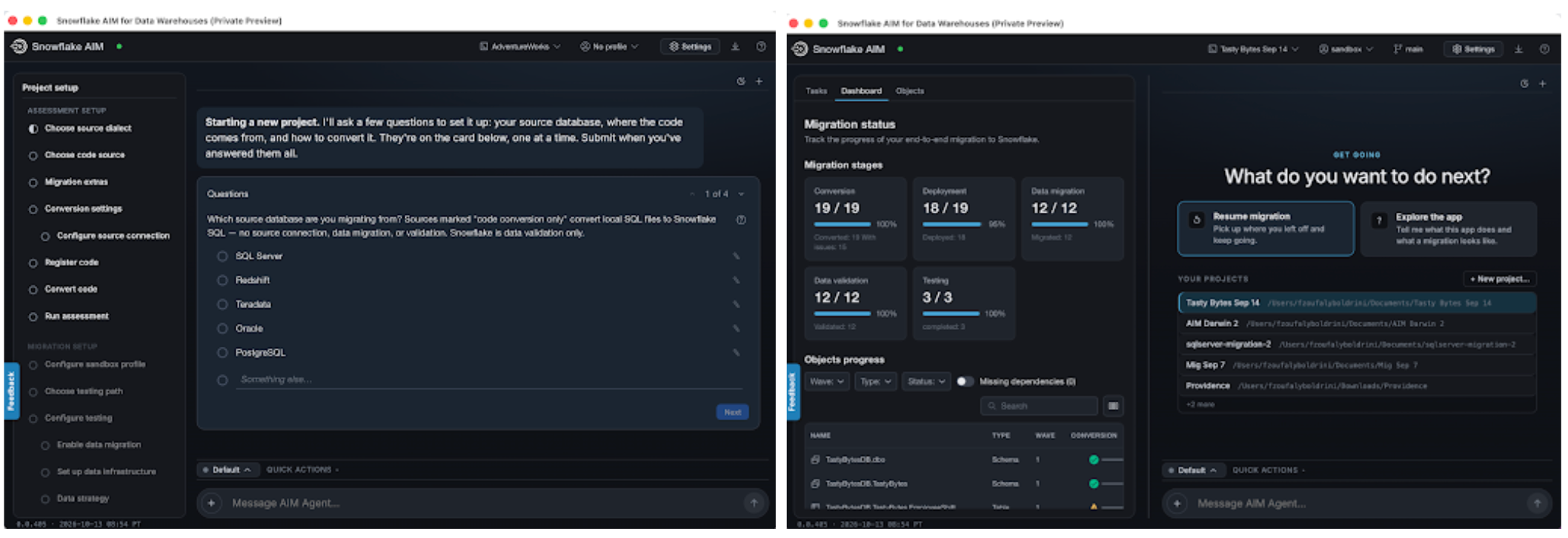Click the attach plus icon in the Project setup message box
This screenshot has width=1568, height=538.
pos(211,503)
